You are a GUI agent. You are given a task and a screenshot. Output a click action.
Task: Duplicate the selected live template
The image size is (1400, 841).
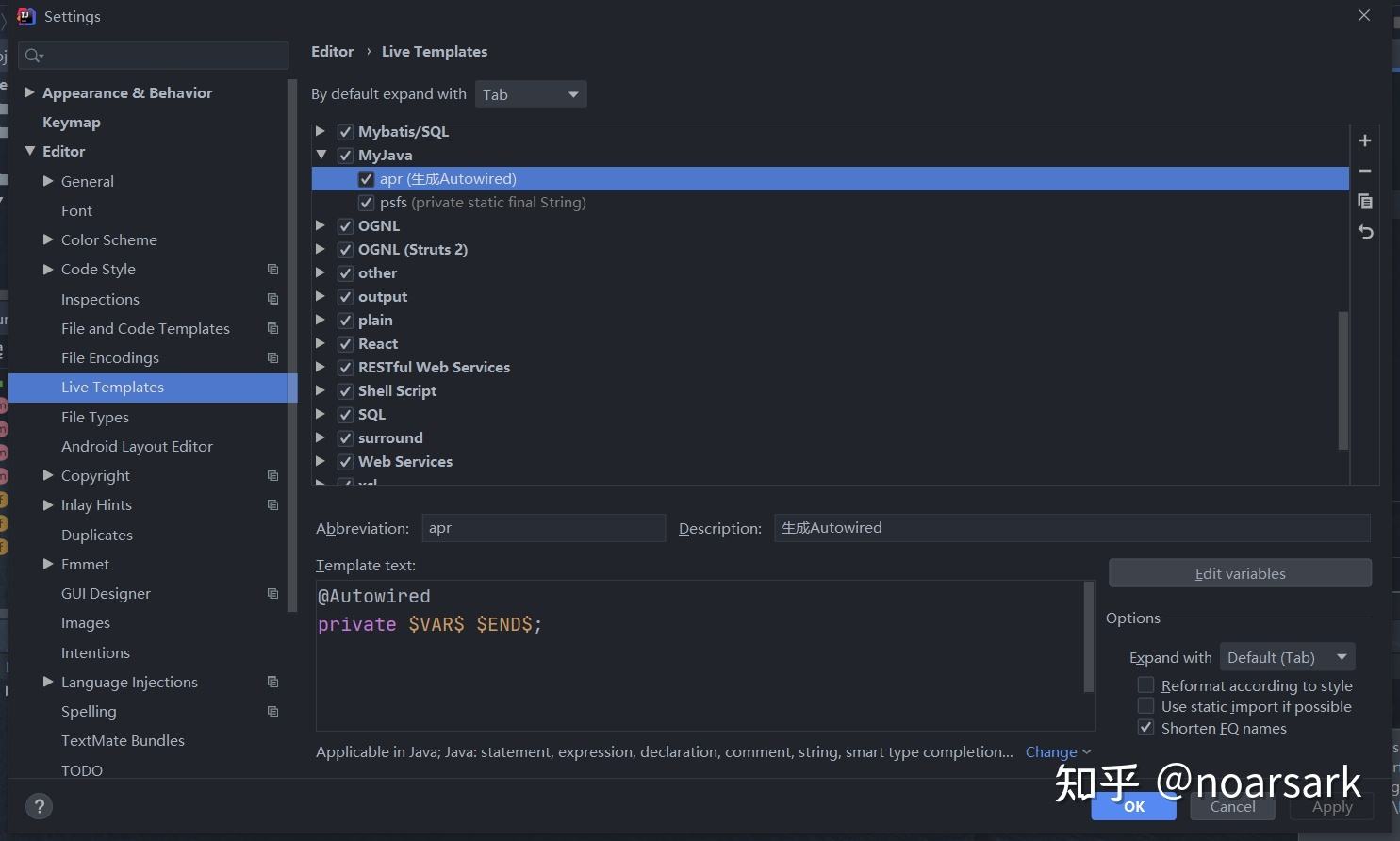point(1364,201)
